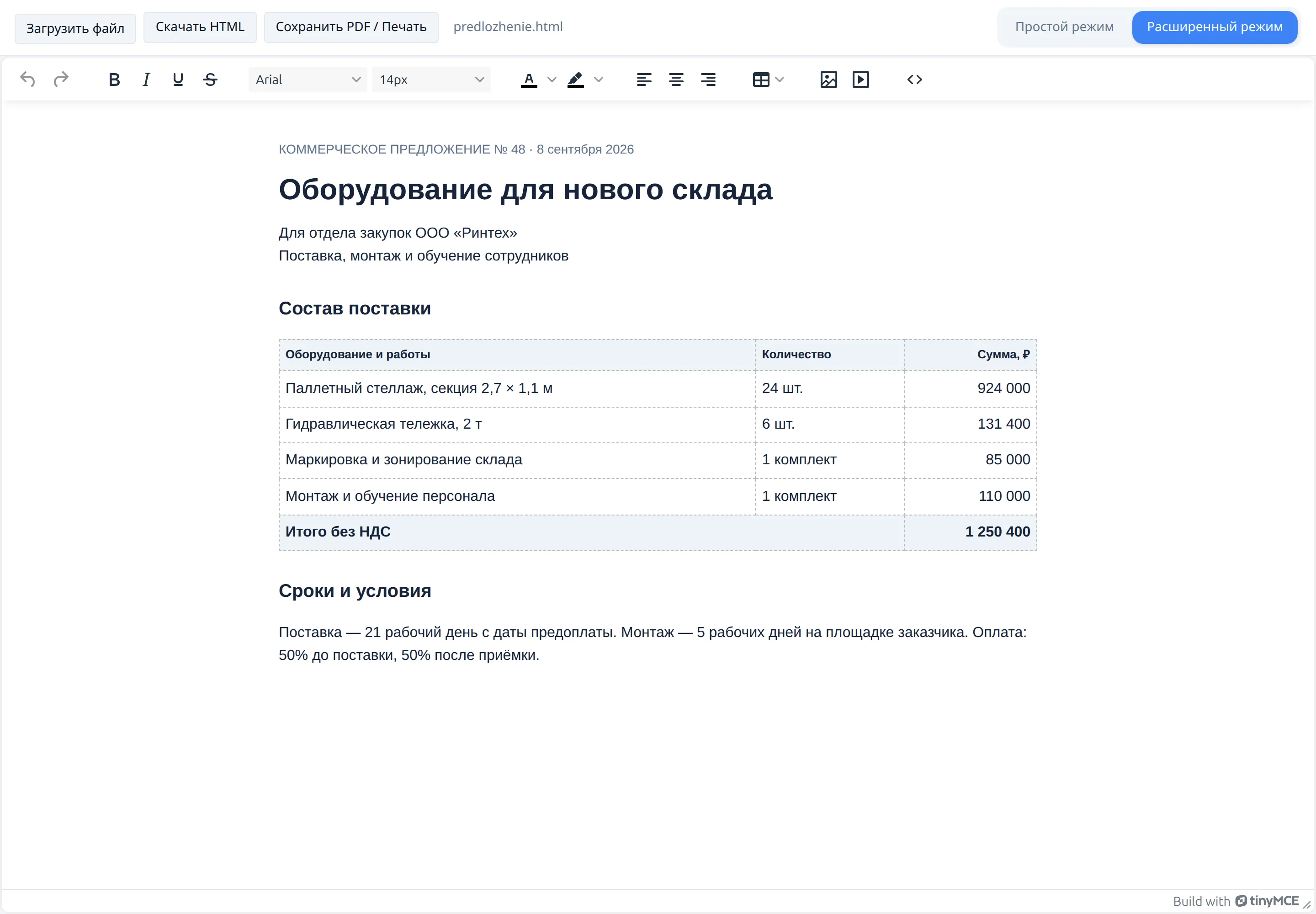The image size is (1316, 914).
Task: Undo the last edit
Action: (x=27, y=80)
